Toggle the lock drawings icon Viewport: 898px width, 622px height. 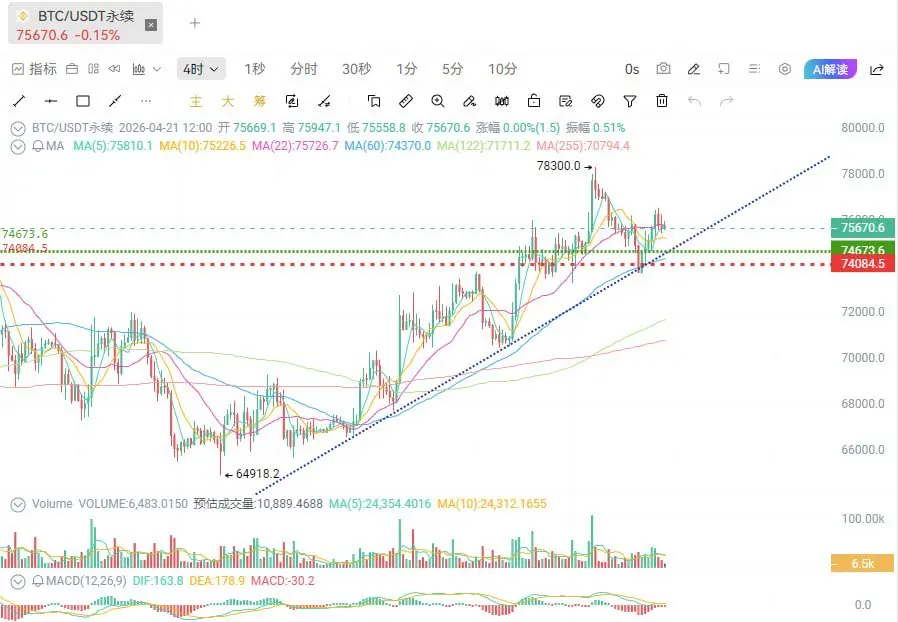534,101
